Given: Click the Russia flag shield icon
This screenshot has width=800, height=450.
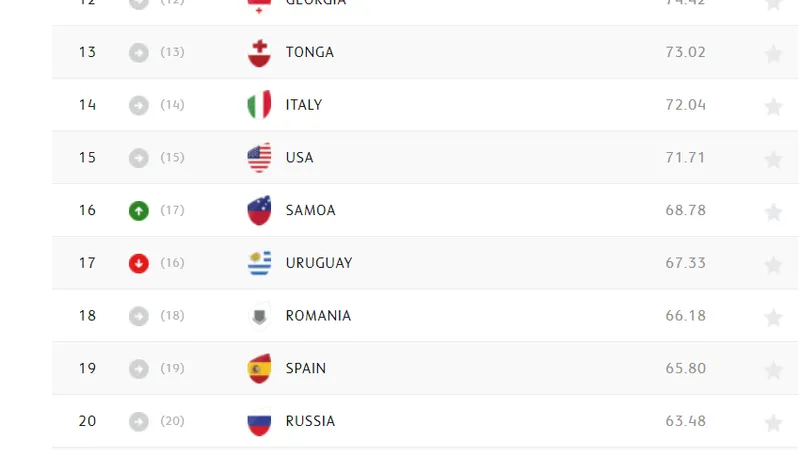Looking at the screenshot, I should point(259,421).
